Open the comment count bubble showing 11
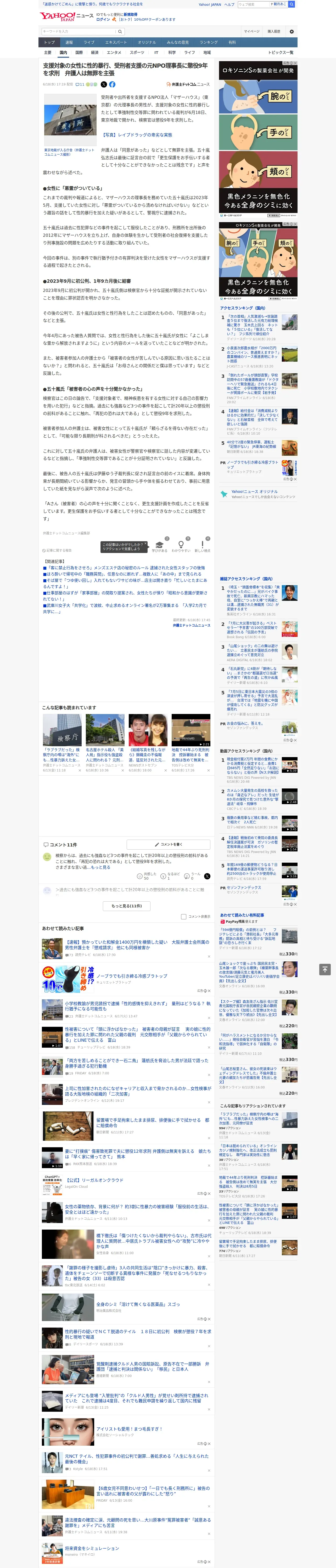The image size is (336, 1568). pyautogui.click(x=80, y=85)
